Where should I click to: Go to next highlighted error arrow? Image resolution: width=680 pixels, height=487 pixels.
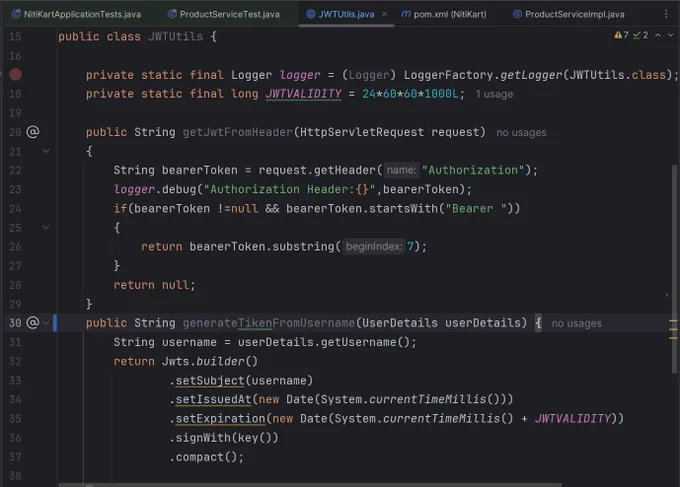click(x=670, y=35)
